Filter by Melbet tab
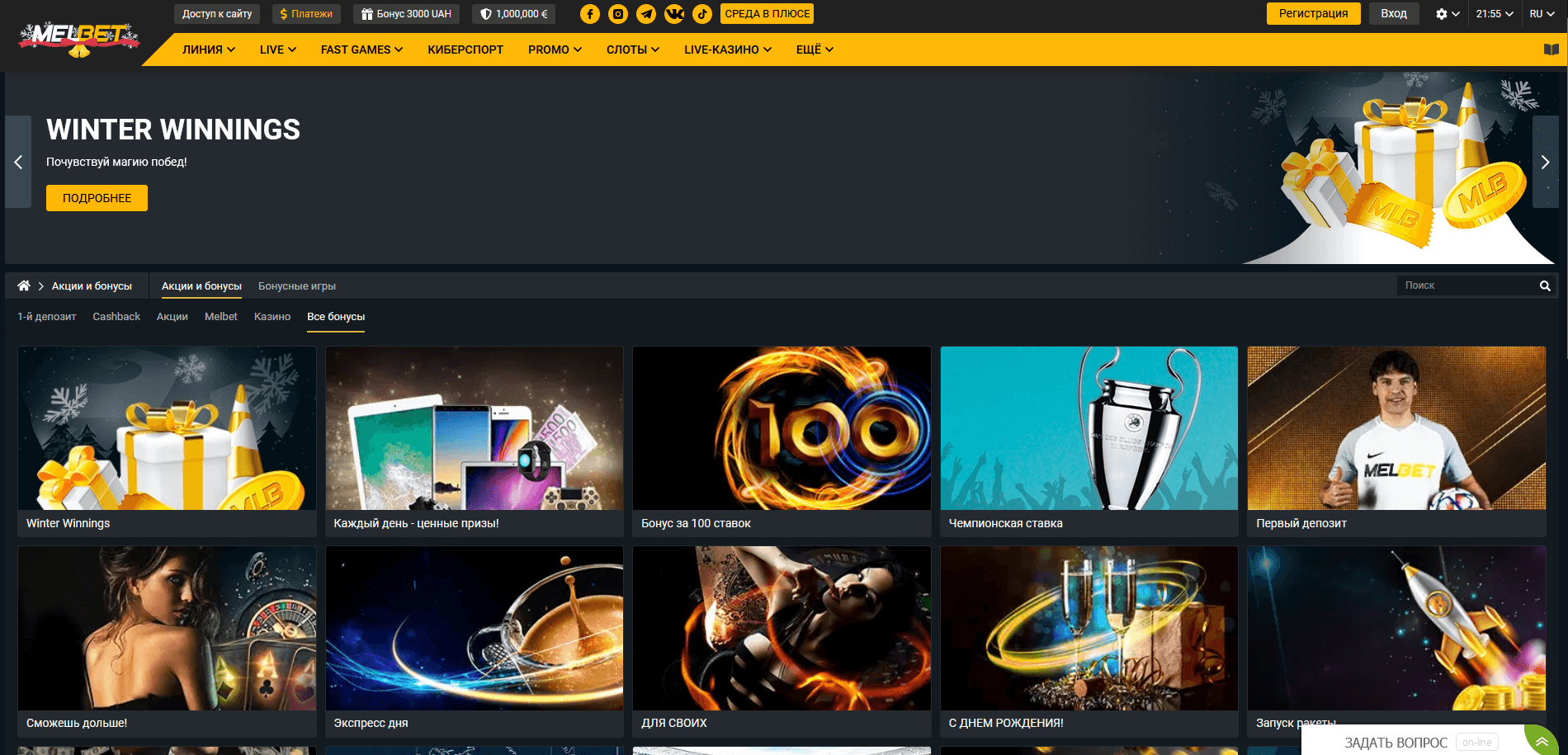 tap(221, 317)
